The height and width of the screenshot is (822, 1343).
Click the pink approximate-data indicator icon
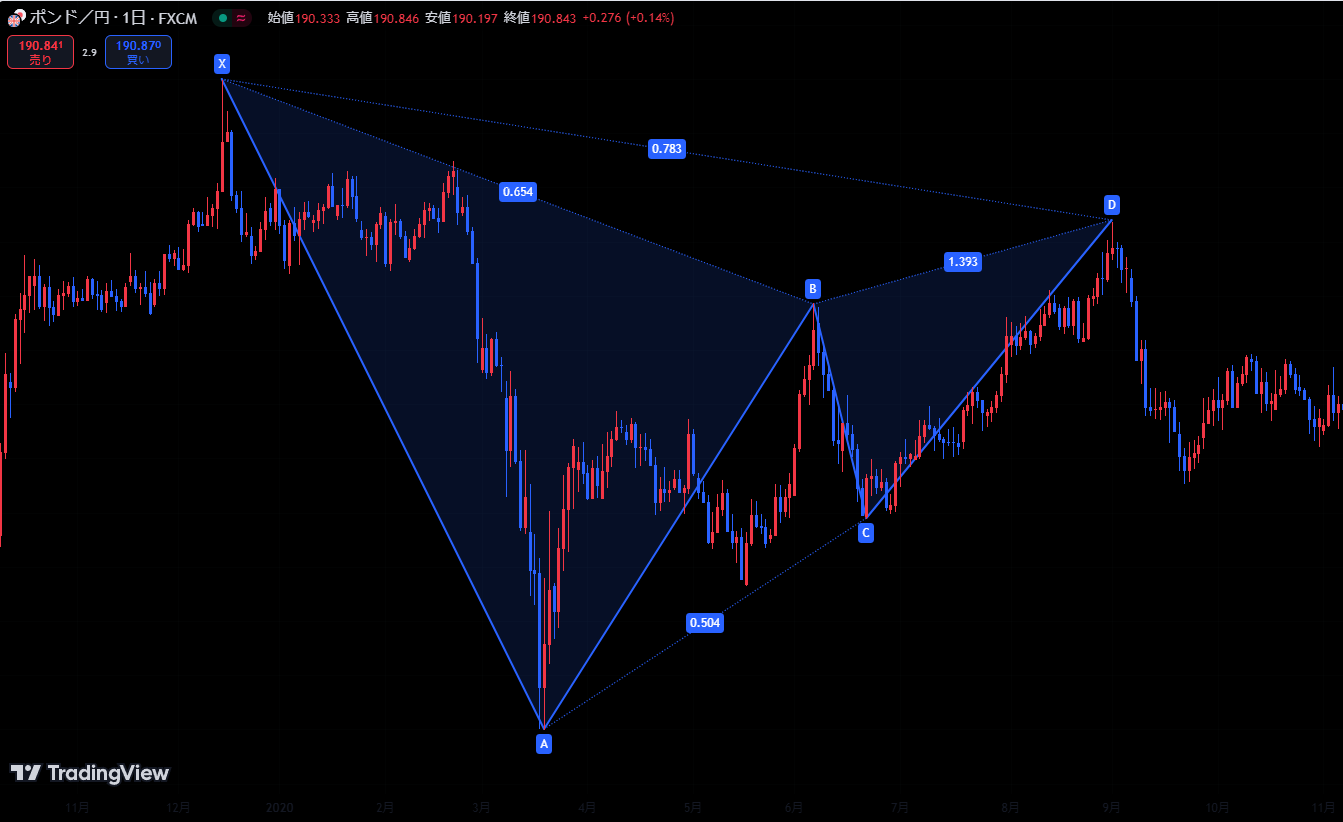[241, 18]
